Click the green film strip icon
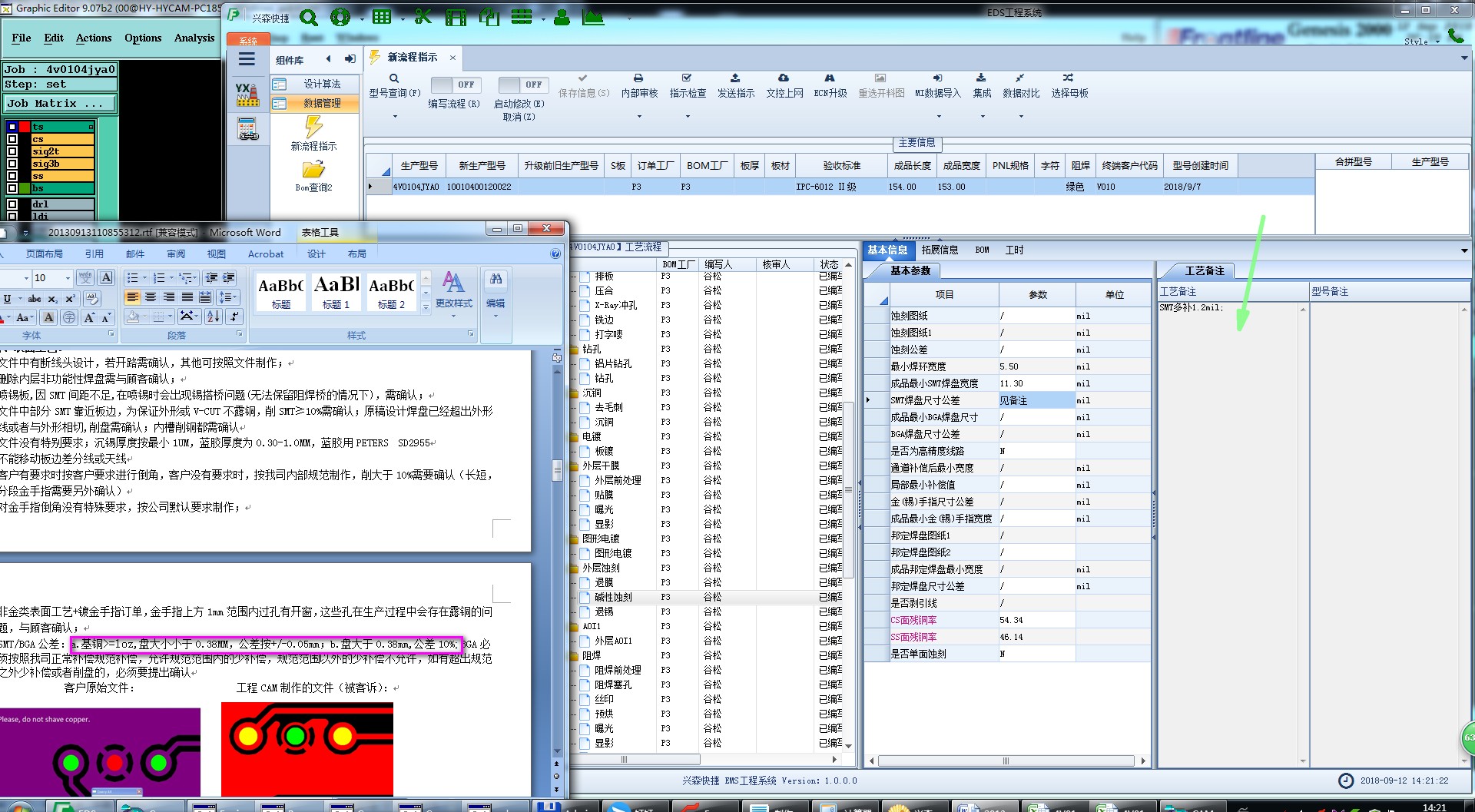1475x812 pixels. coord(456,17)
